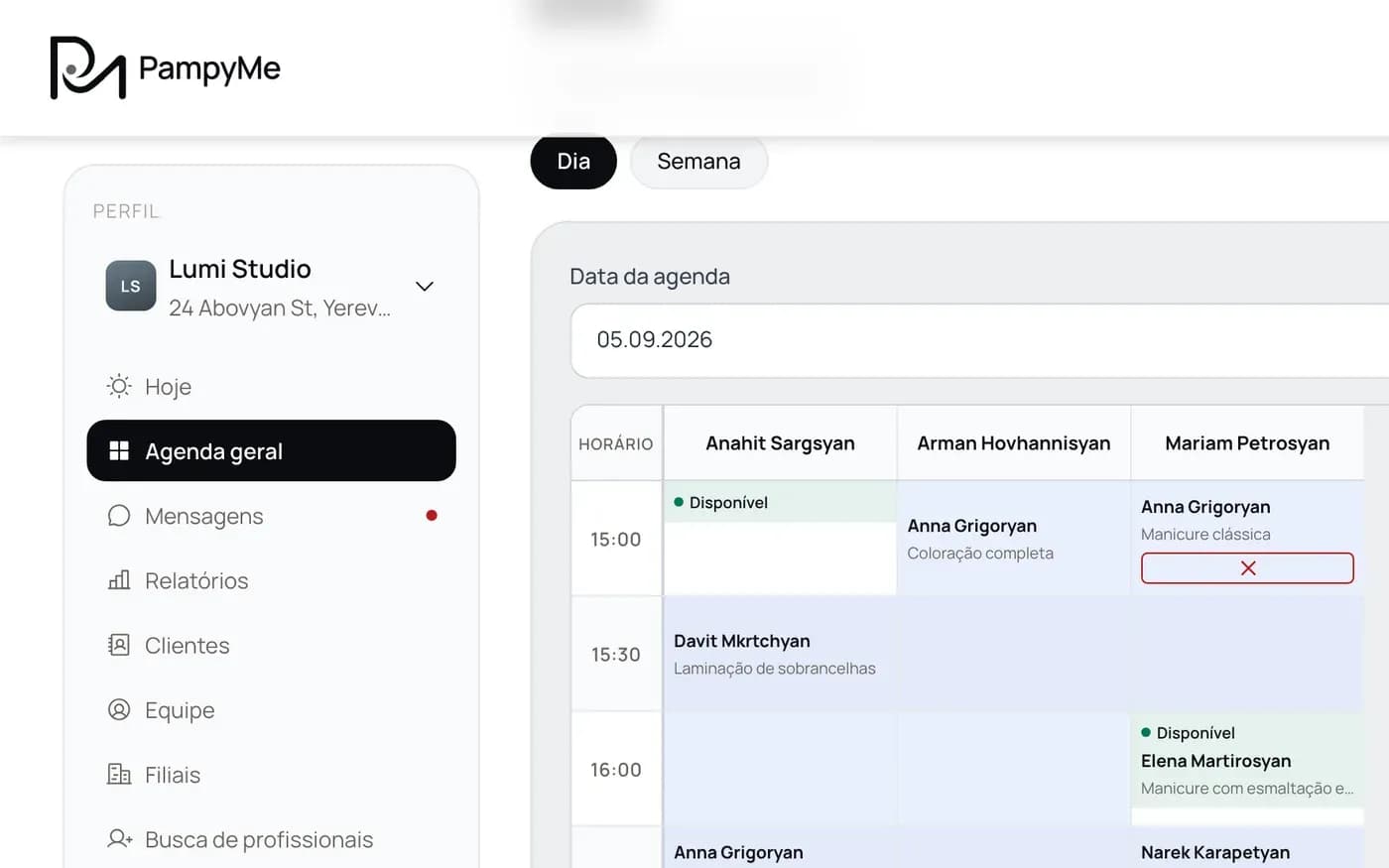Click the Mensagens chat bubble icon

[119, 515]
